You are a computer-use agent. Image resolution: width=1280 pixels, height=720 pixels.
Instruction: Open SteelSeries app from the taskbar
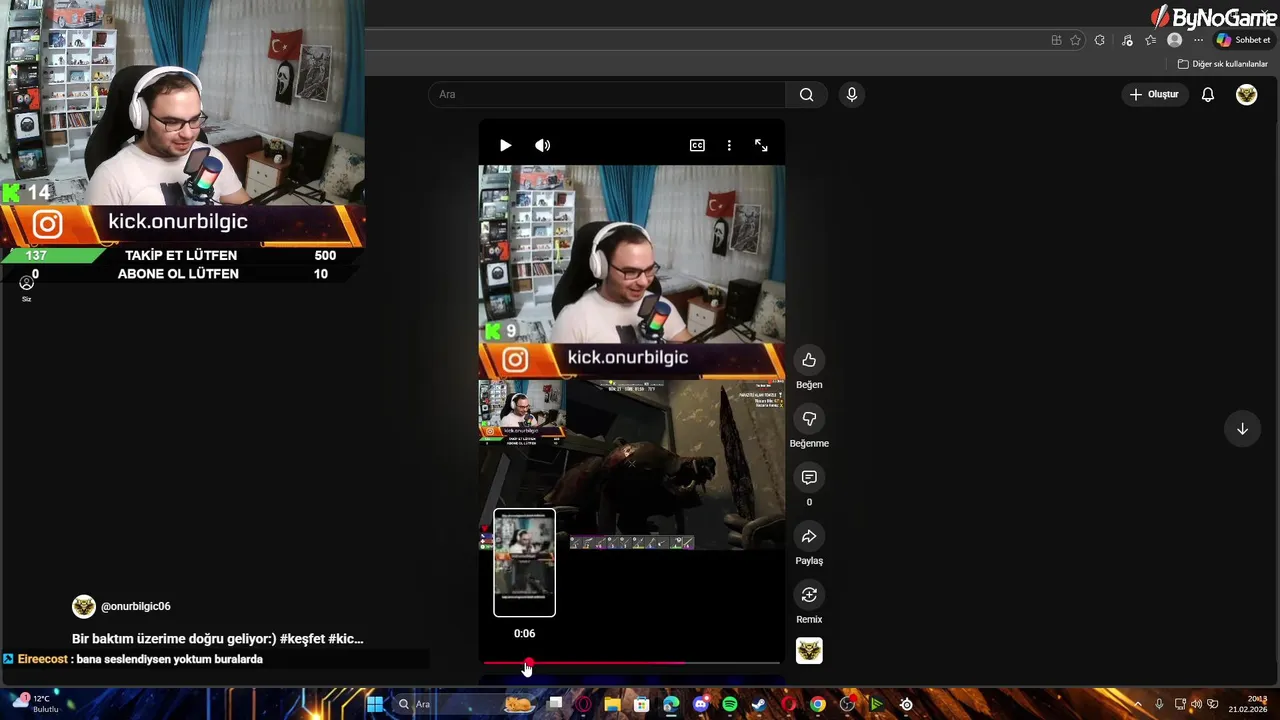(906, 704)
